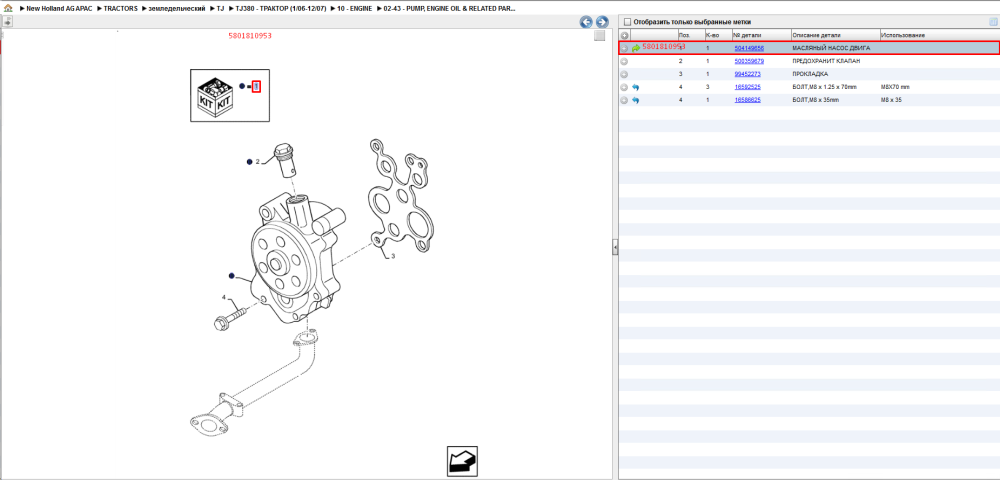Sort by the 'К-во' column header

click(x=717, y=35)
